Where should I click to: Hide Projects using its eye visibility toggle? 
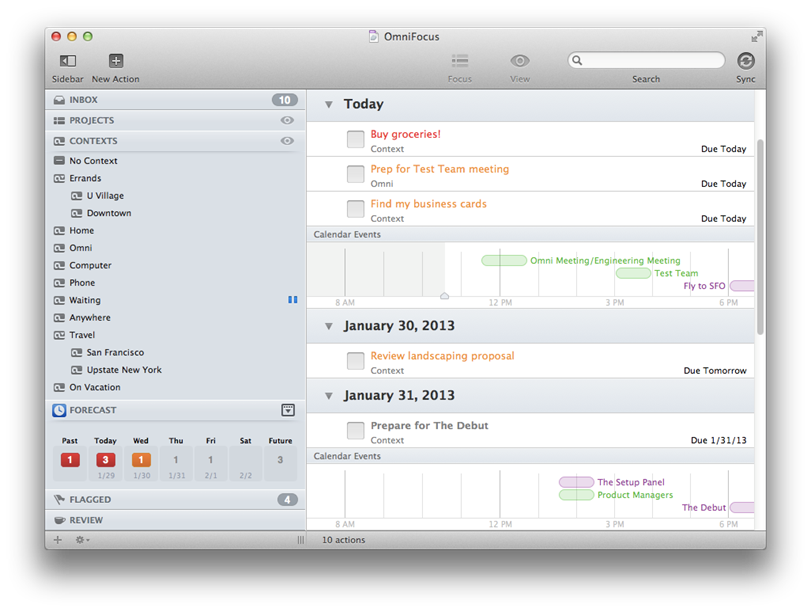(288, 120)
